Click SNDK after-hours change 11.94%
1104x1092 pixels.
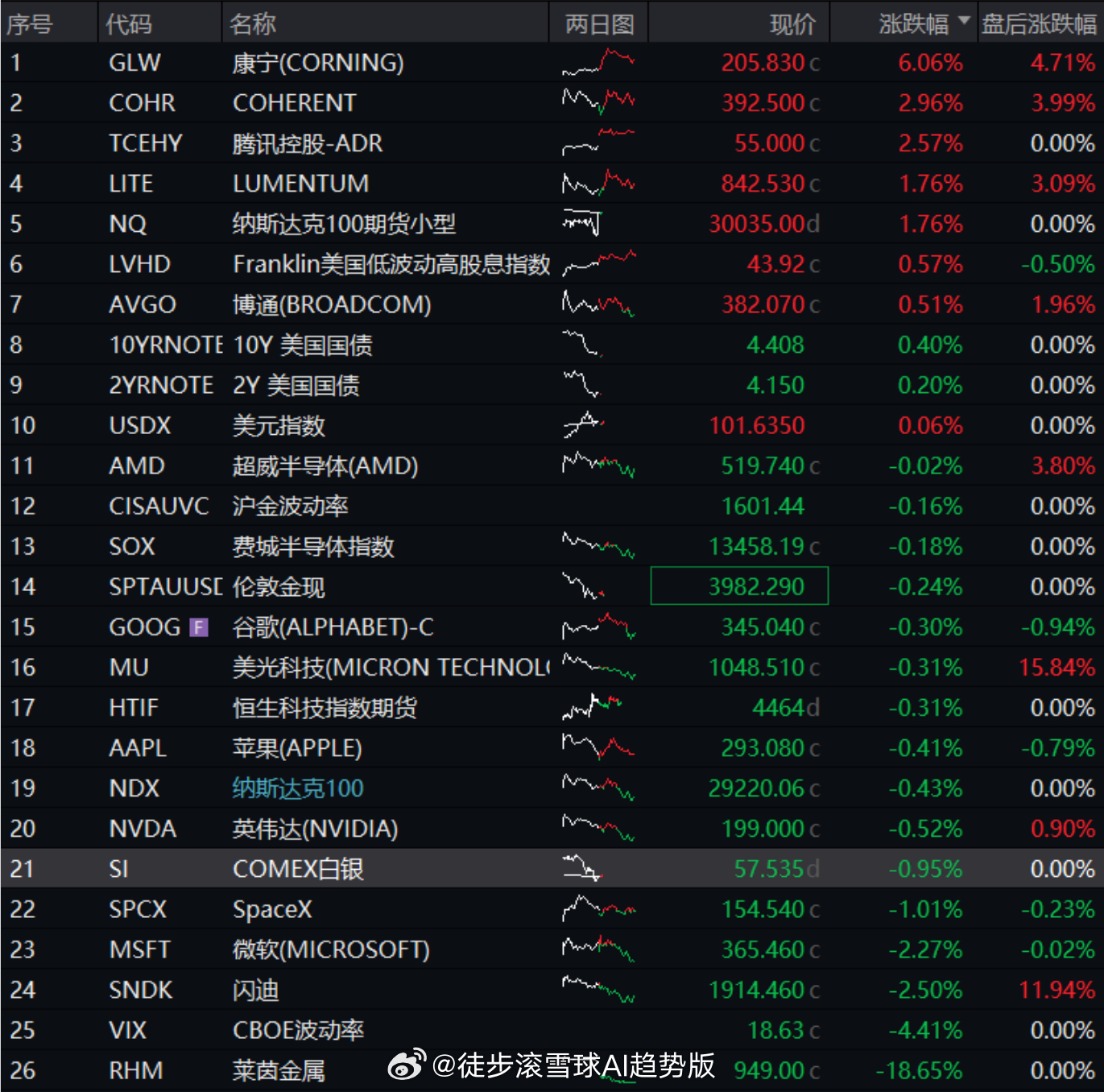pos(1056,990)
